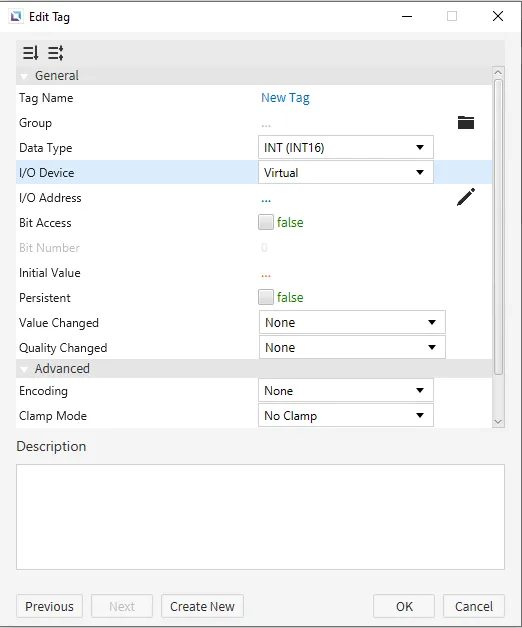Open the Encoding dropdown
This screenshot has height=628, width=522.
pyautogui.click(x=346, y=390)
